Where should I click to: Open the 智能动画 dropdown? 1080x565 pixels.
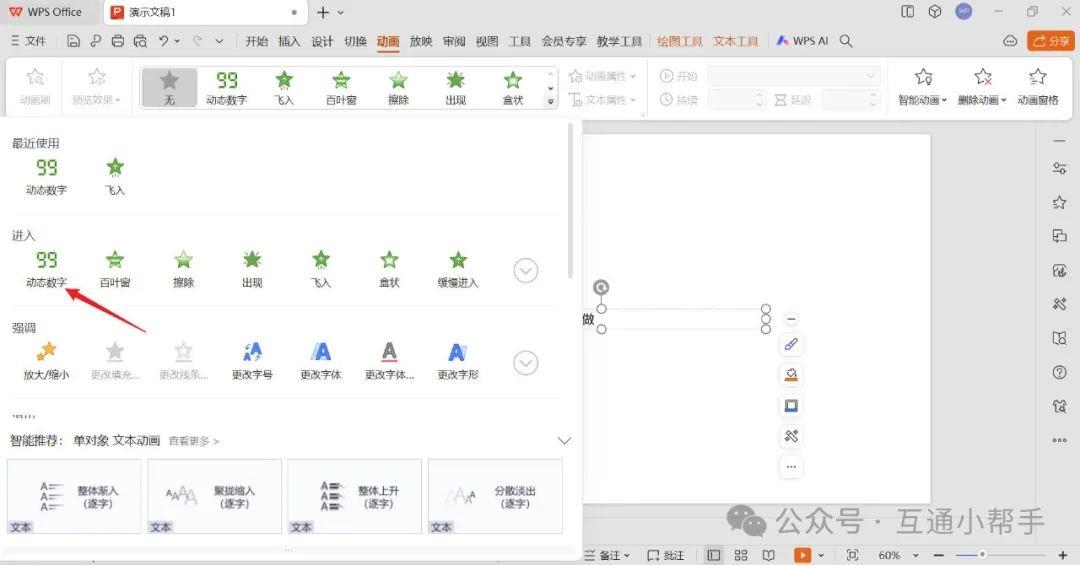coord(923,88)
